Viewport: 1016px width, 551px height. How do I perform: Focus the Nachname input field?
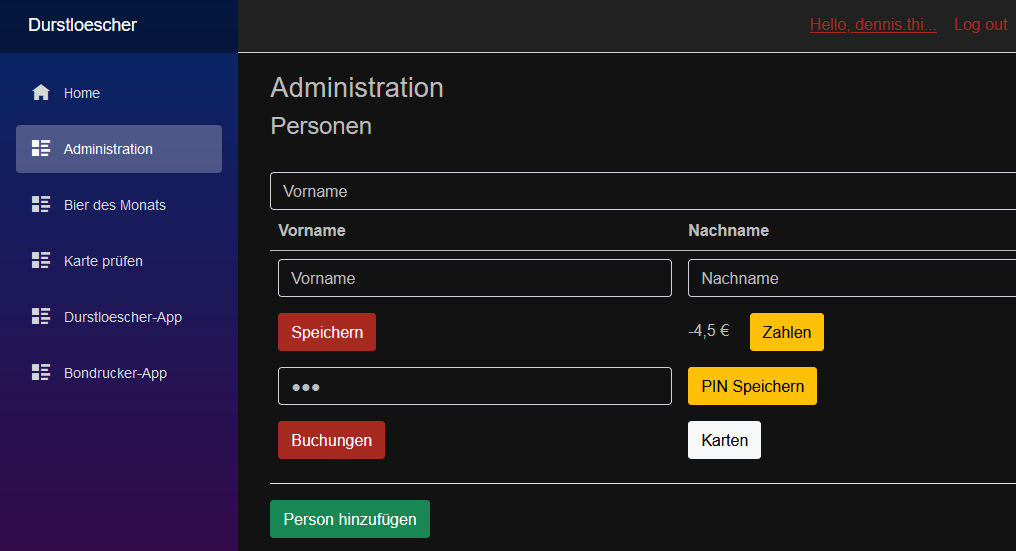pos(850,278)
